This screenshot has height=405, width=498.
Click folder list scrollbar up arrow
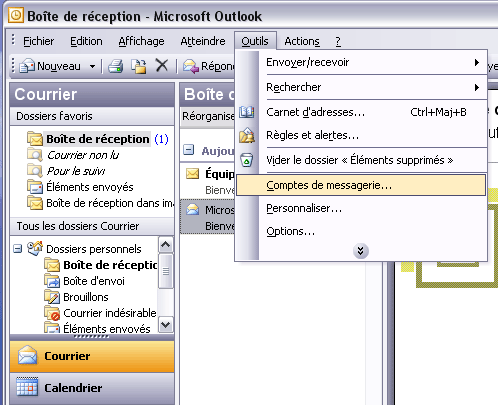(x=166, y=245)
